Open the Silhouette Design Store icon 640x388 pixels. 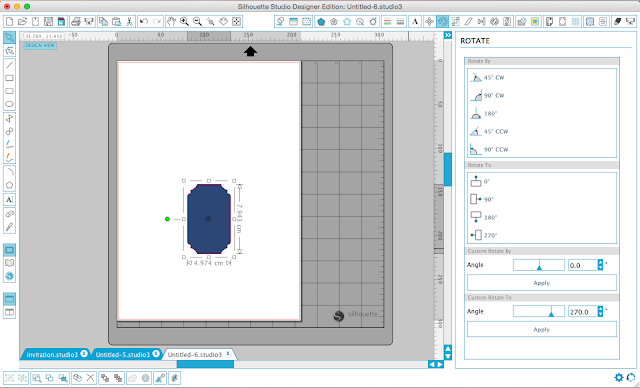[9, 276]
